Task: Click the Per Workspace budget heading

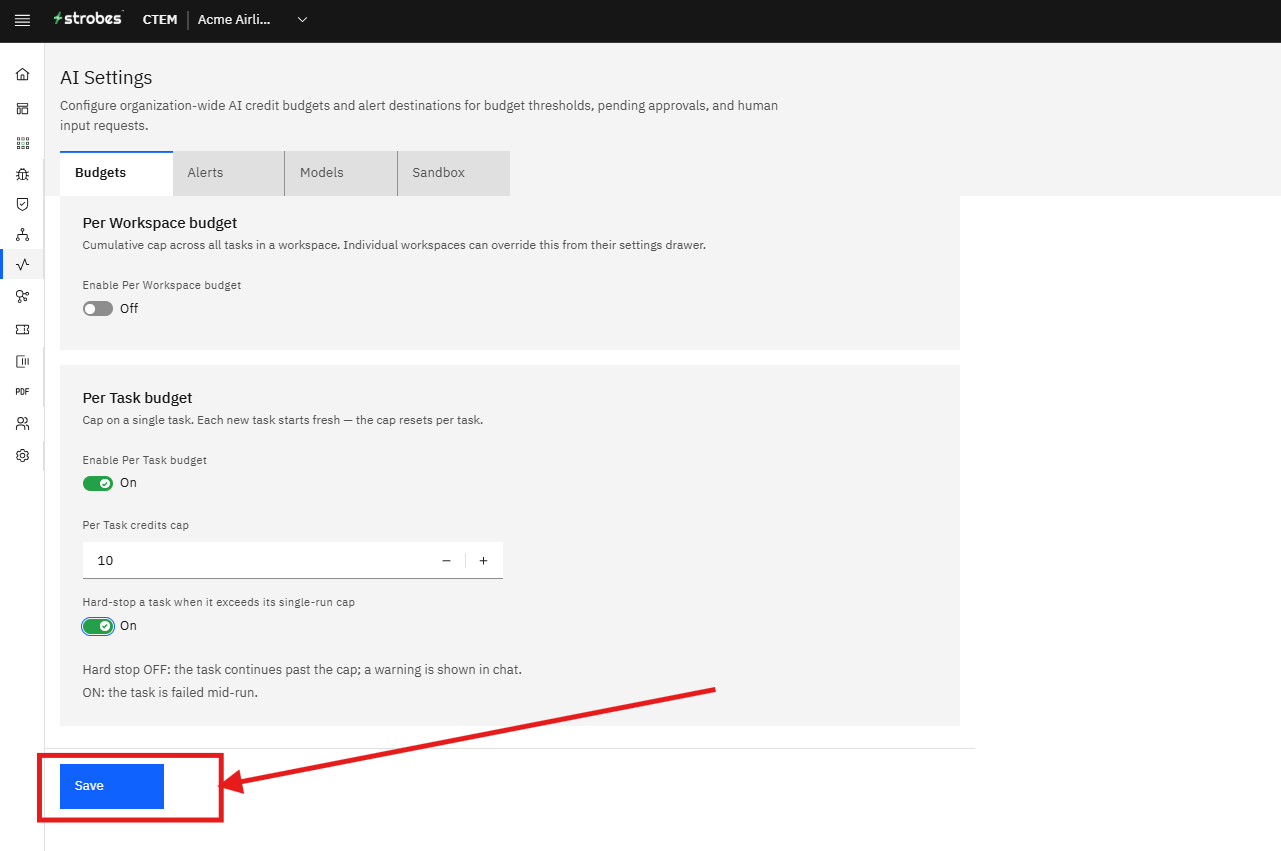Action: (x=160, y=223)
